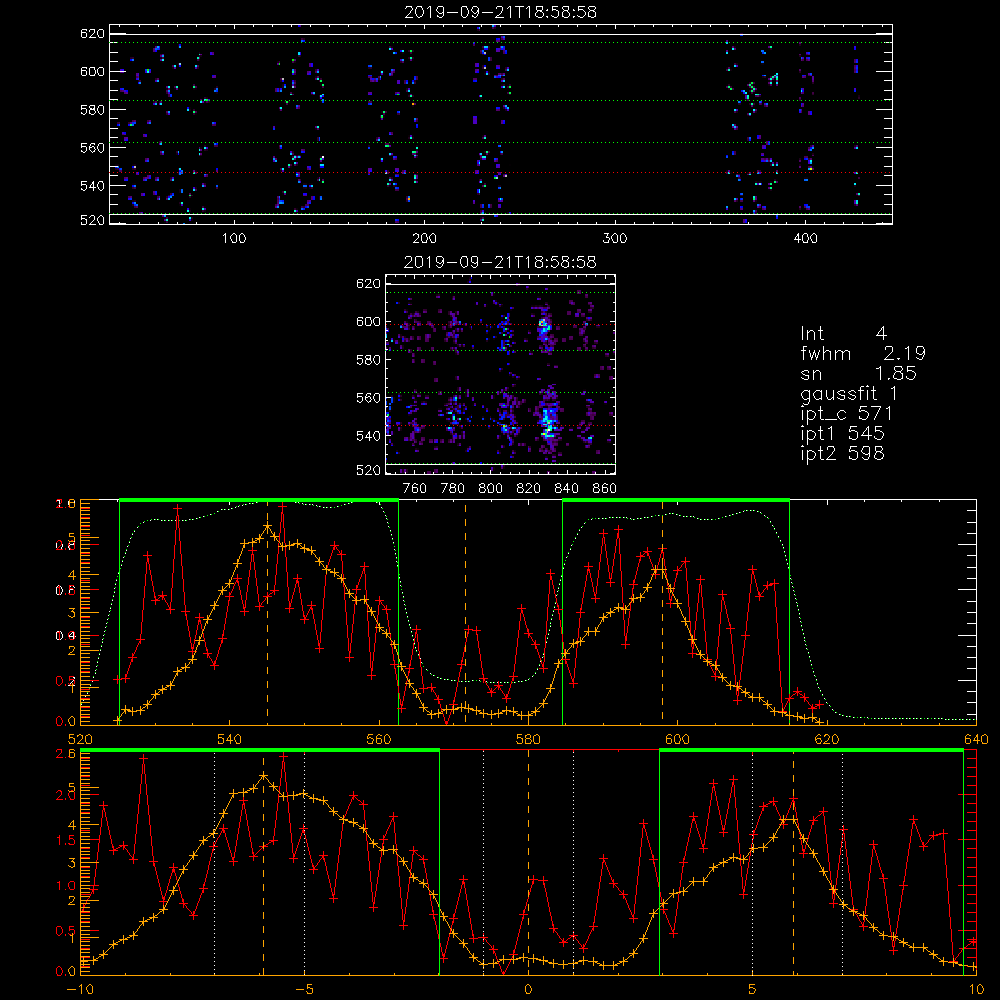Screen dimensions: 1000x1000
Task: Click x-axis label 520 of upper profile plot
Action: [80, 740]
